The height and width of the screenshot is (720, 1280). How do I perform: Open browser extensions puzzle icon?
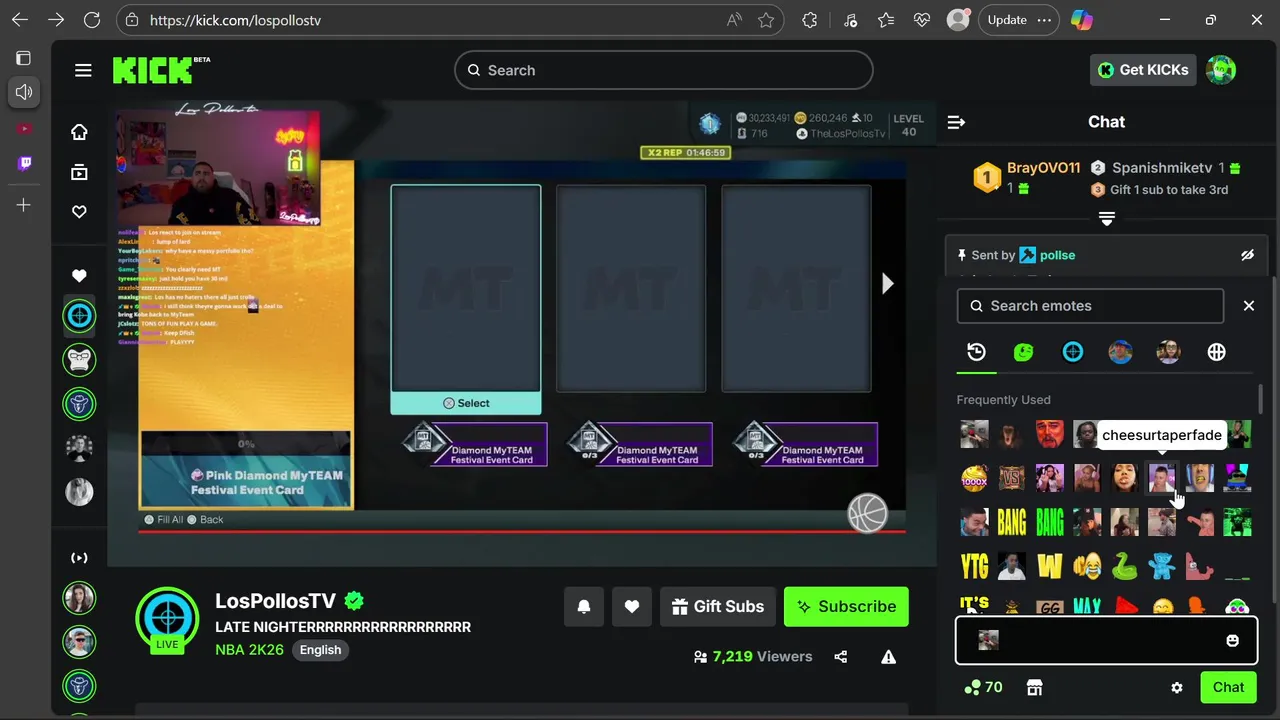pos(810,20)
